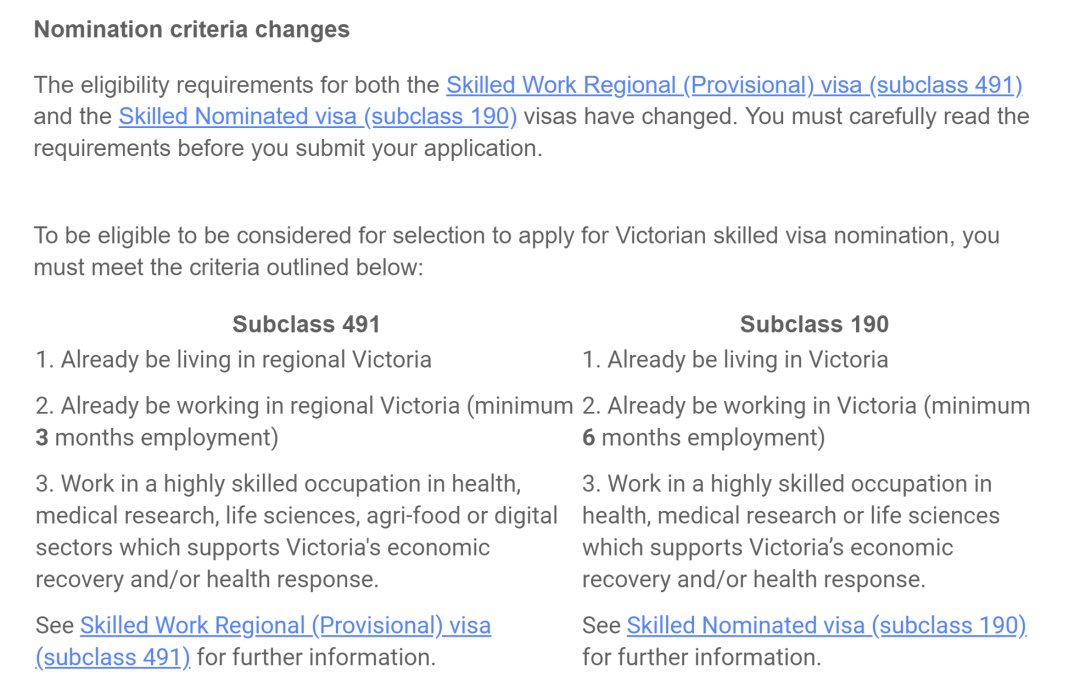This screenshot has height=696, width=1080.
Task: Click the 'Nomination criteria changes' heading
Action: 191,30
